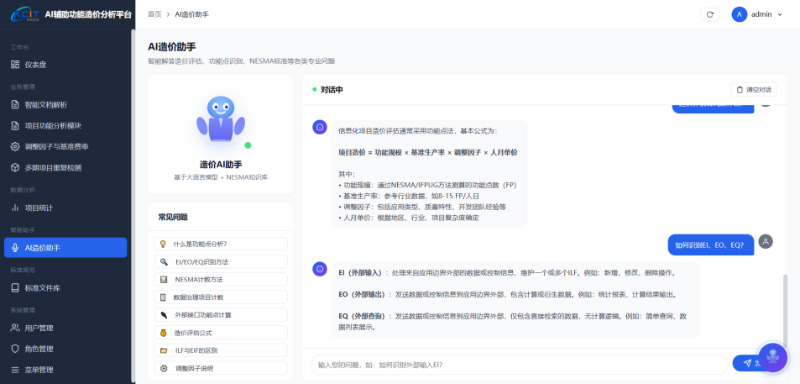This screenshot has width=800, height=384.
Task: Click the bullet line starting with 基准生产率
Action: [408, 196]
